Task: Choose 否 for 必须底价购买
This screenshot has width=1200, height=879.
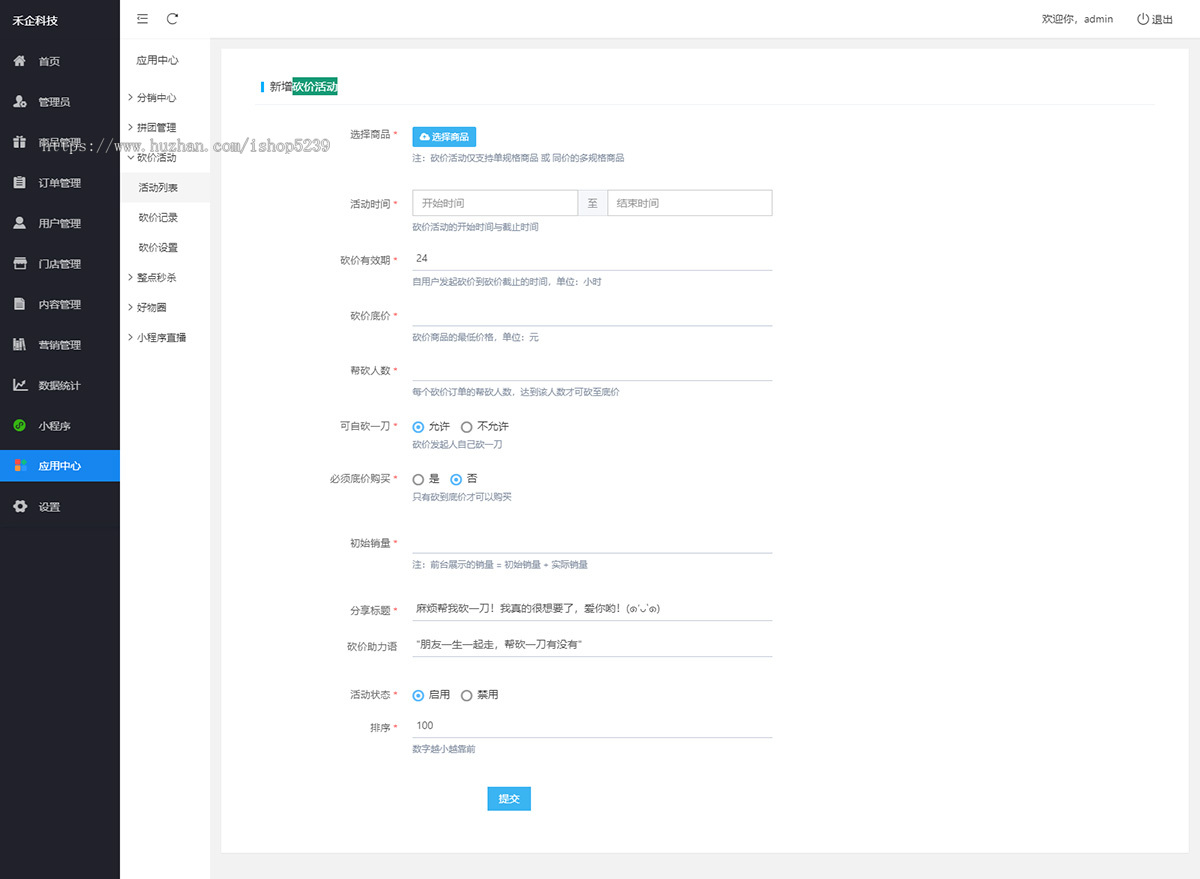Action: pyautogui.click(x=456, y=479)
